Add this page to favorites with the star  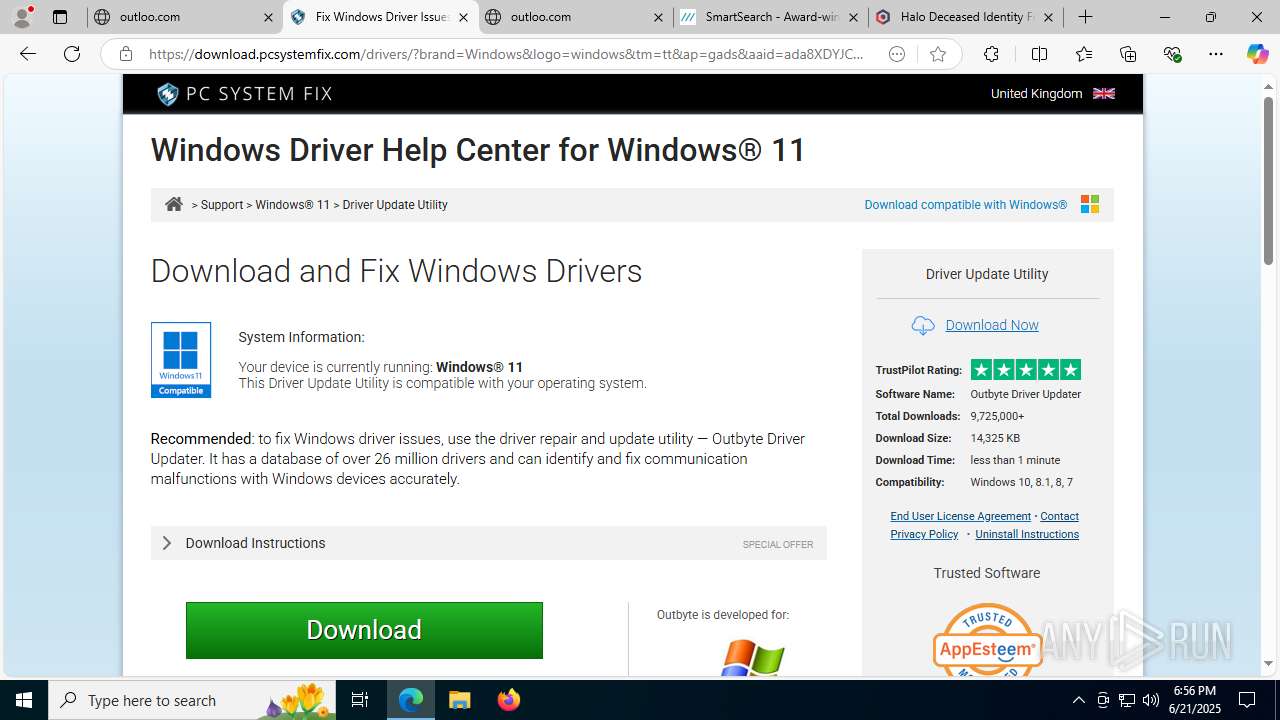point(937,54)
